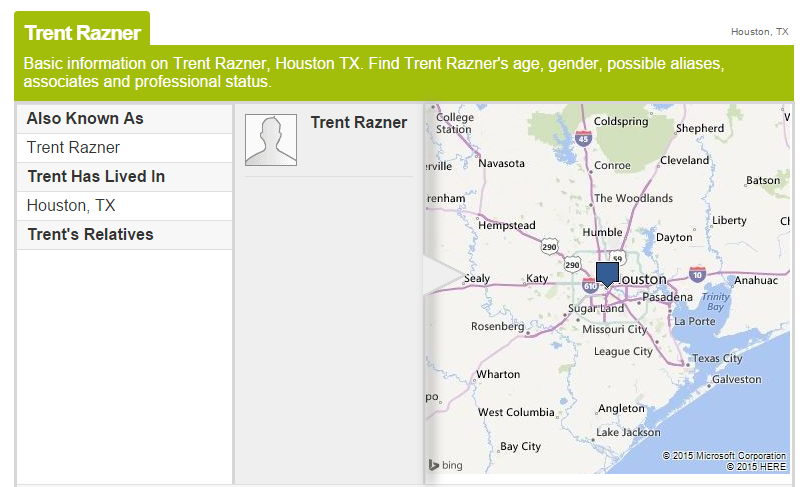Open the Trent Razner alias entry

(x=73, y=148)
